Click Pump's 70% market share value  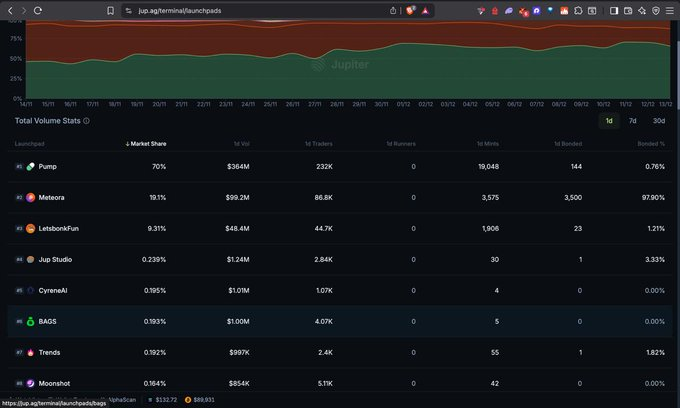click(x=159, y=166)
